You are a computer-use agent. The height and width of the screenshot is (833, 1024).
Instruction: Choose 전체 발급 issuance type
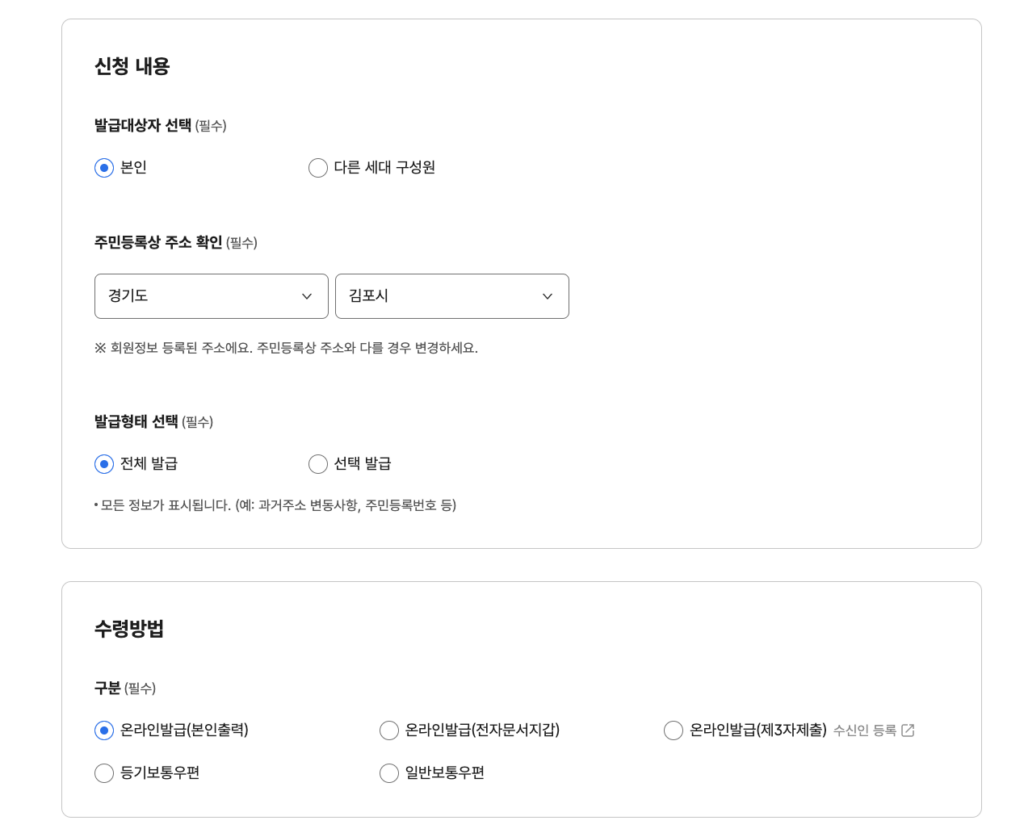[x=104, y=463]
